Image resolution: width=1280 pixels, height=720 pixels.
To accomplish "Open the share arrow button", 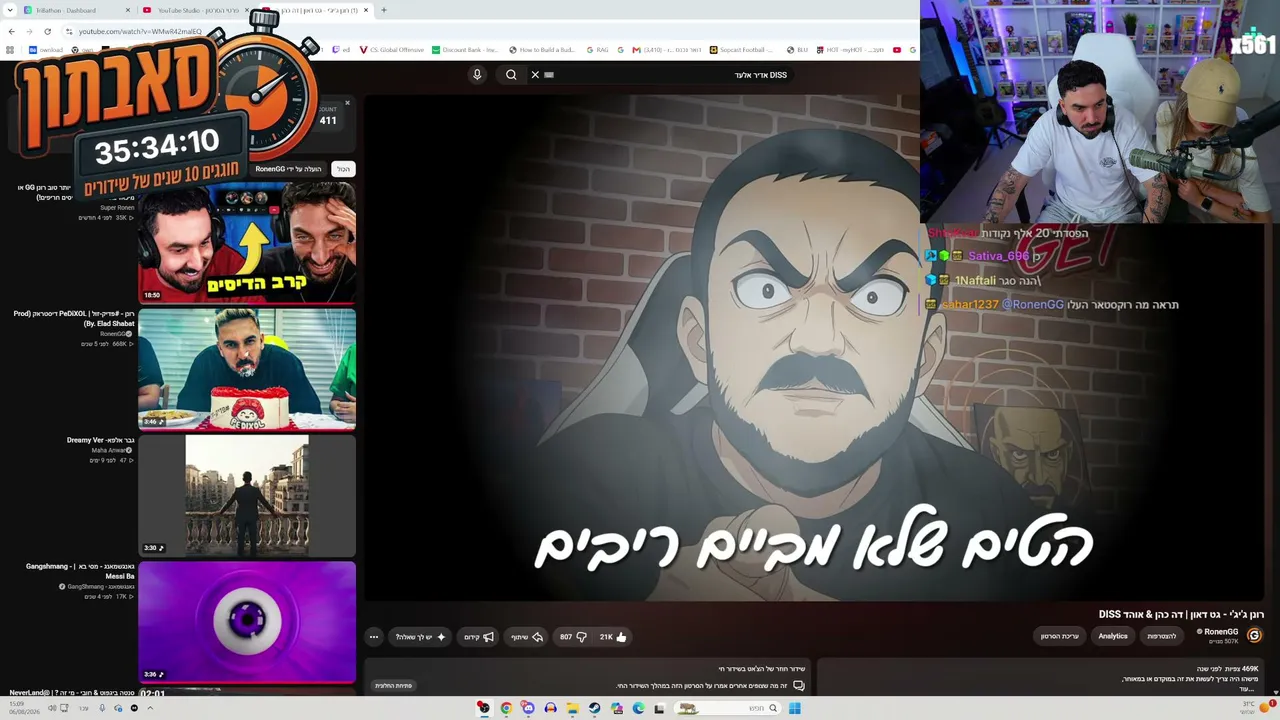I will tap(527, 637).
